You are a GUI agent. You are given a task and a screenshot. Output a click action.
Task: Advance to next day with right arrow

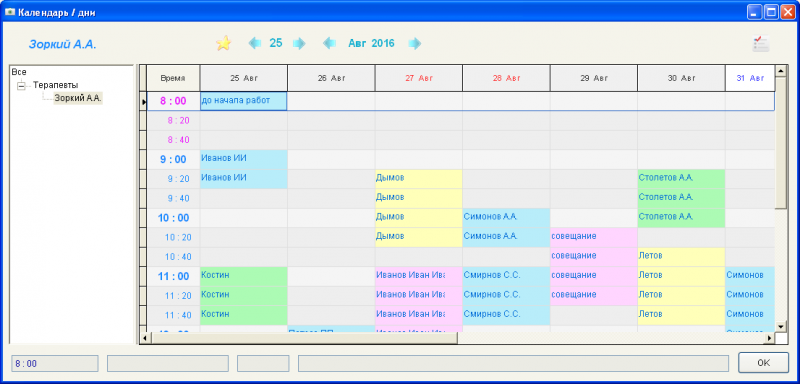[299, 43]
